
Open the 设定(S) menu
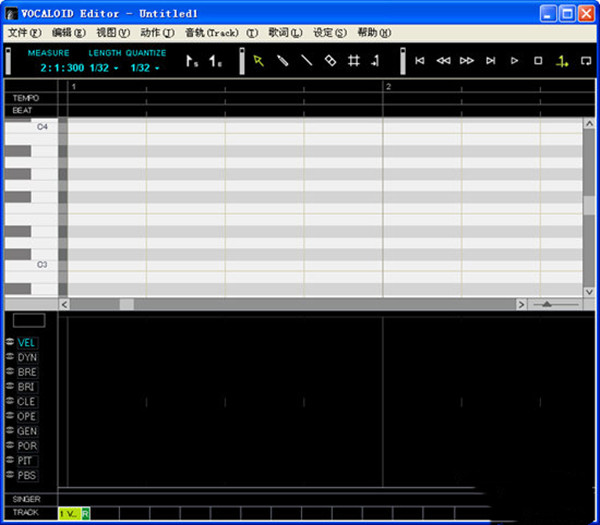(x=330, y=33)
